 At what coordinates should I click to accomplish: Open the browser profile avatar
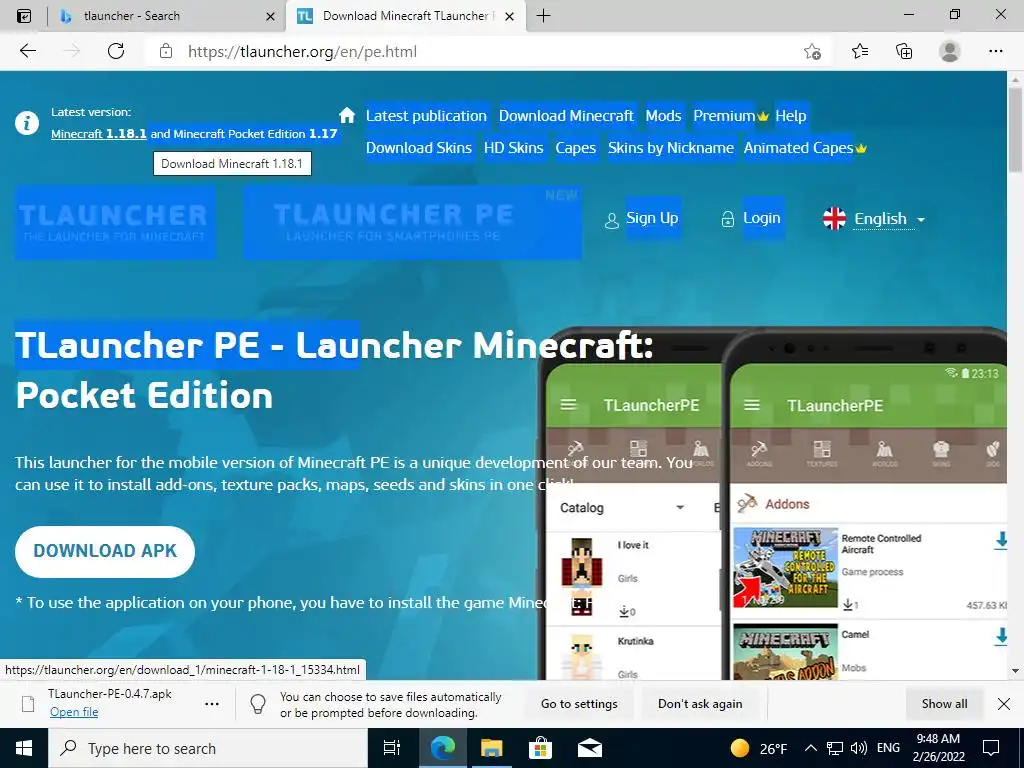[950, 51]
